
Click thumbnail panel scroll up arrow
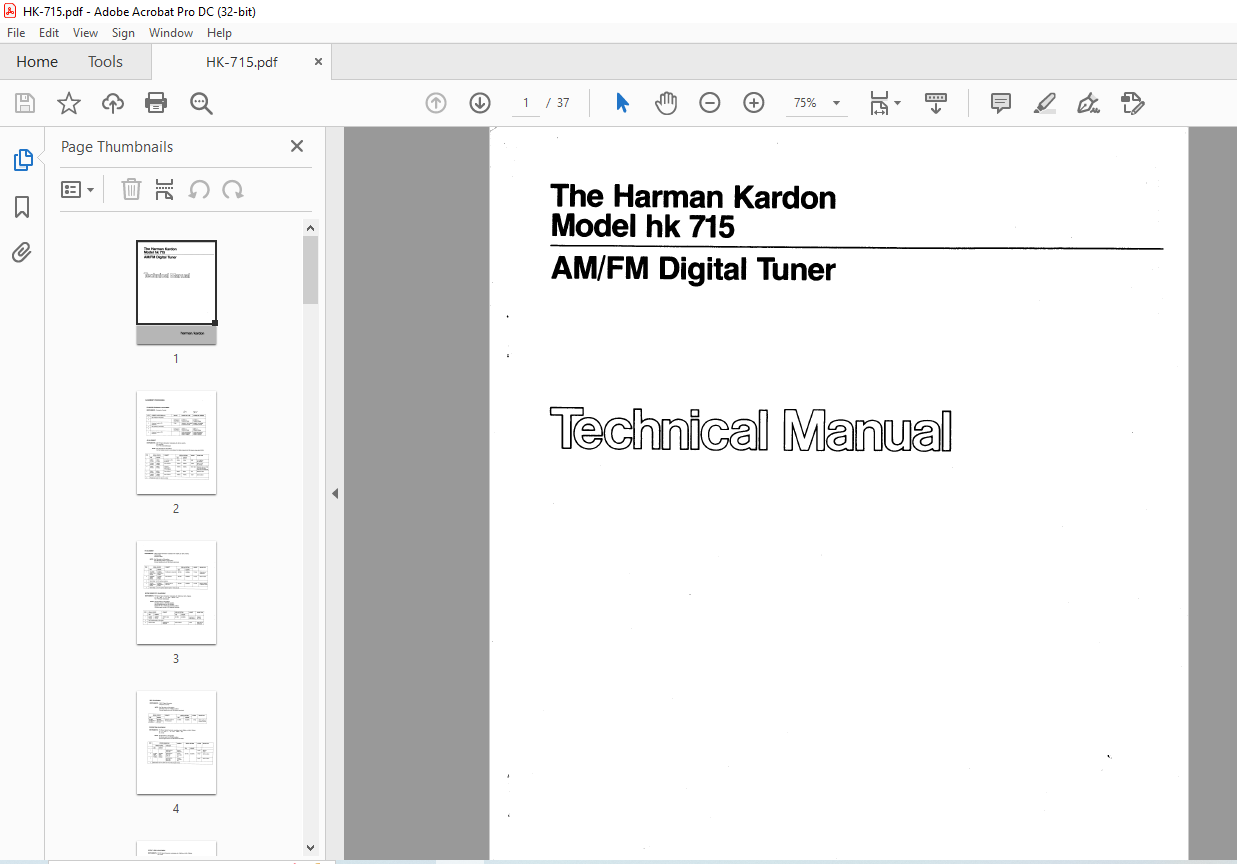pos(310,228)
